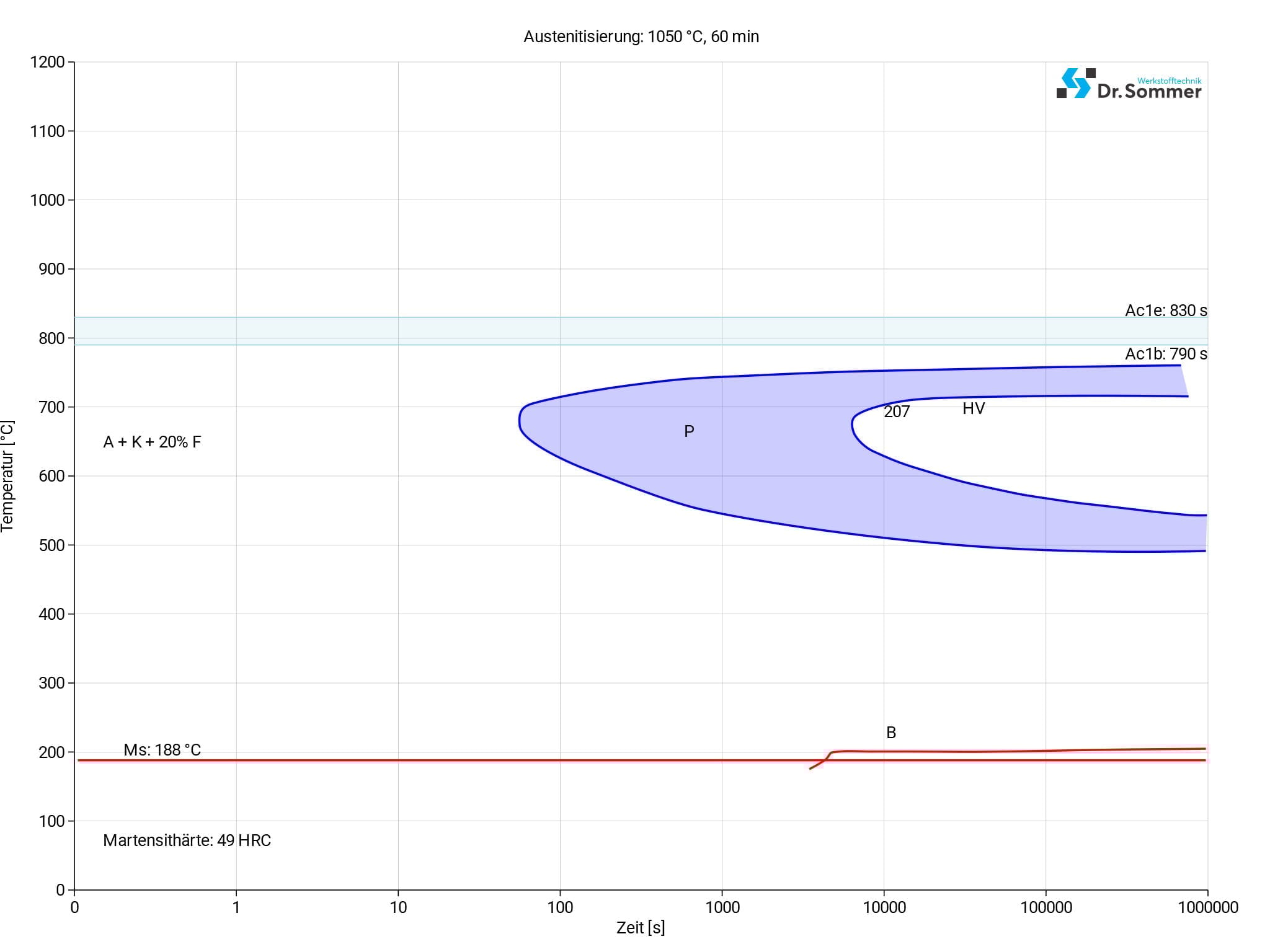This screenshot has width=1270, height=952.
Task: Click the 1000 tick on time axis
Action: pyautogui.click(x=722, y=907)
